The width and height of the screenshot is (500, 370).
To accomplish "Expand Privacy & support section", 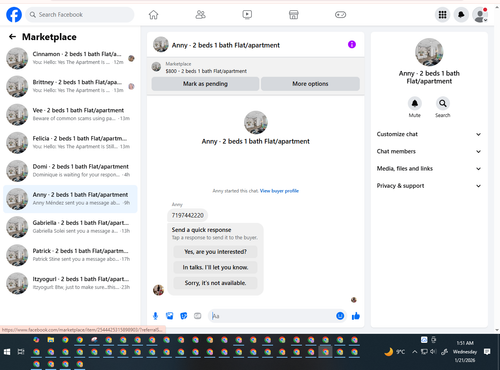I will [429, 186].
